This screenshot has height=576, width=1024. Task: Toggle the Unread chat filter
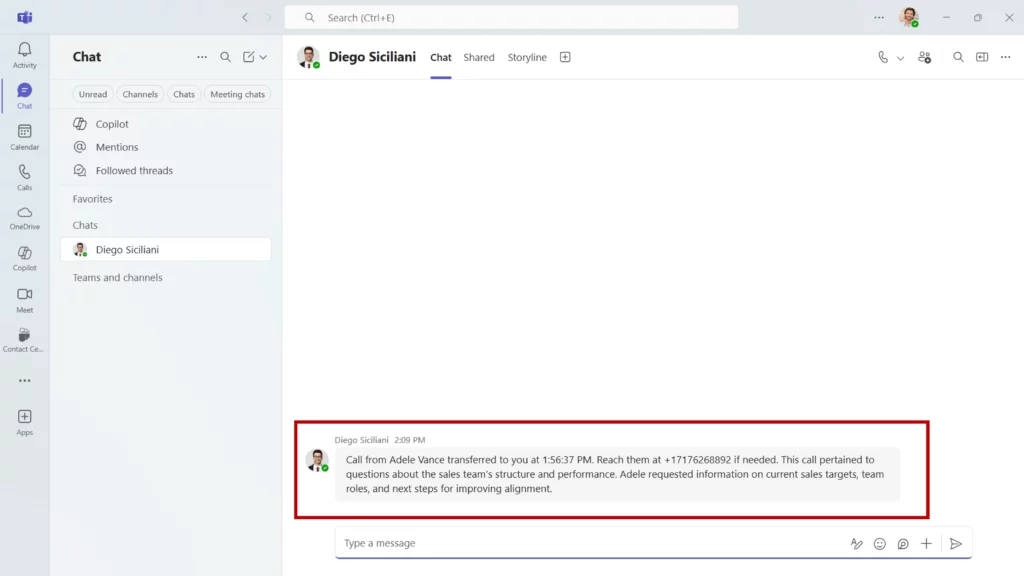coord(93,94)
